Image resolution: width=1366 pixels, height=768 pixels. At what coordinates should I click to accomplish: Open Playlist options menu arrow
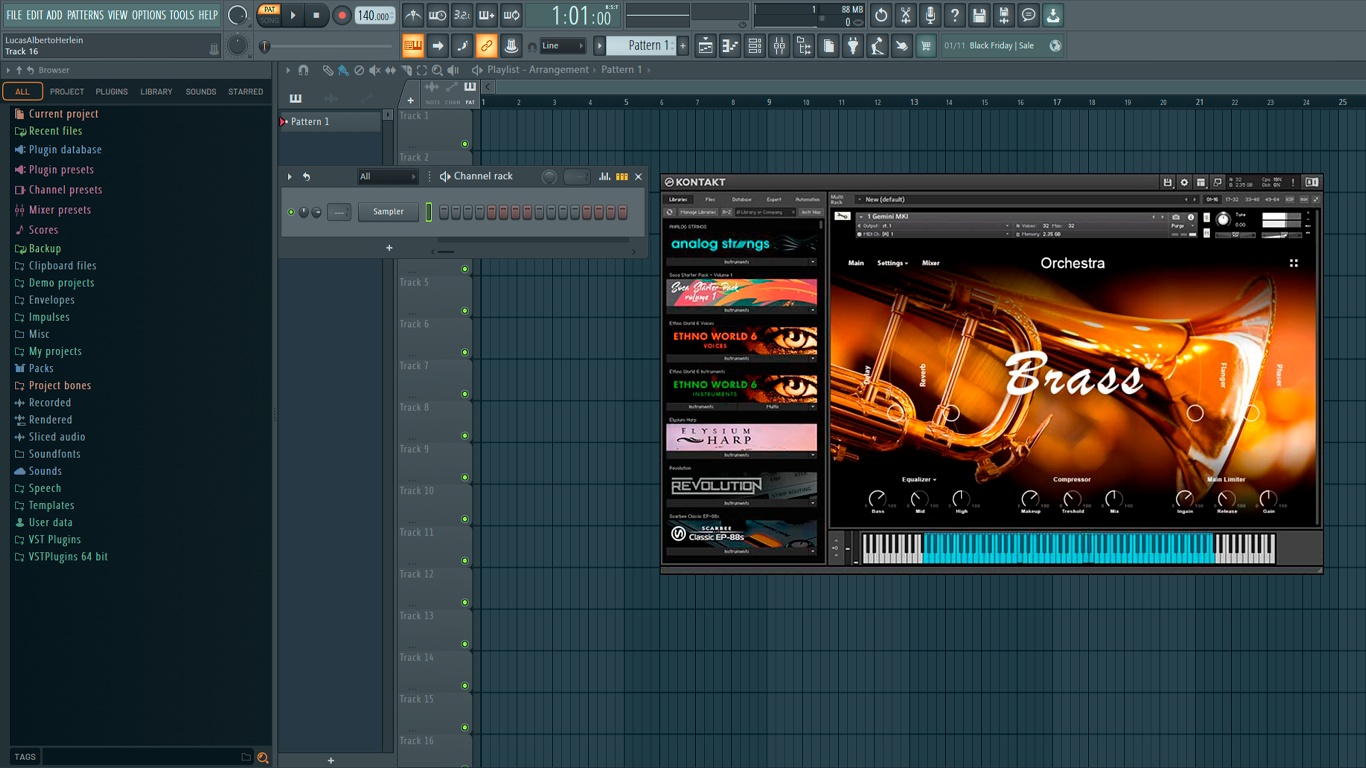click(289, 70)
